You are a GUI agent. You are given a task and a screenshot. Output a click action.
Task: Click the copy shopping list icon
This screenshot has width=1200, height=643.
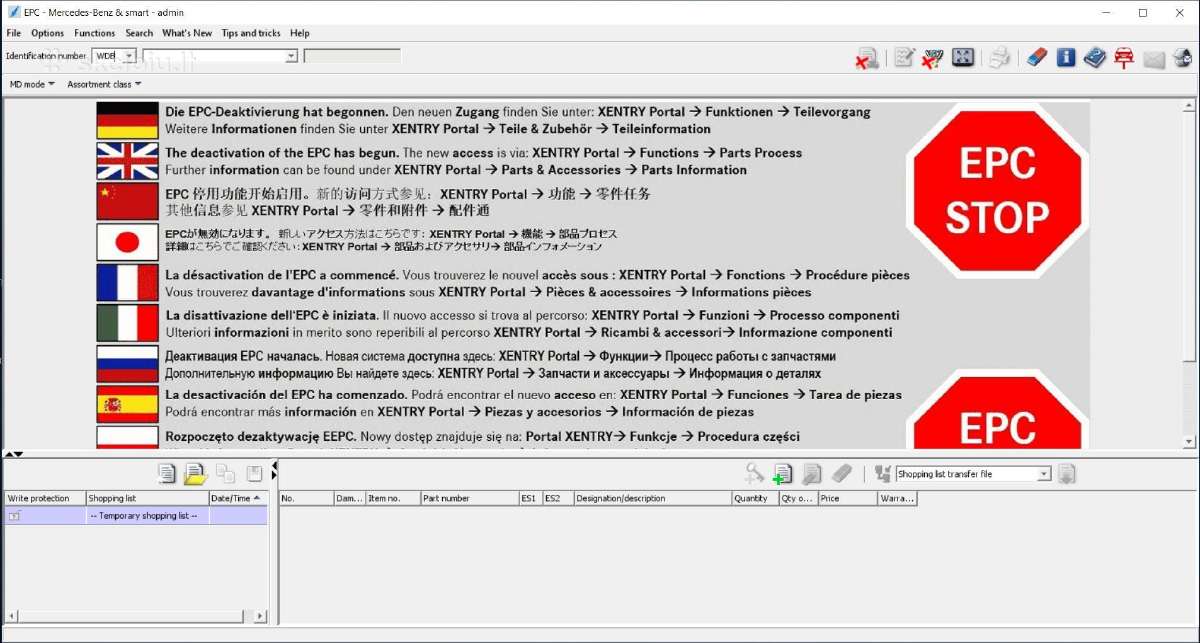[225, 474]
